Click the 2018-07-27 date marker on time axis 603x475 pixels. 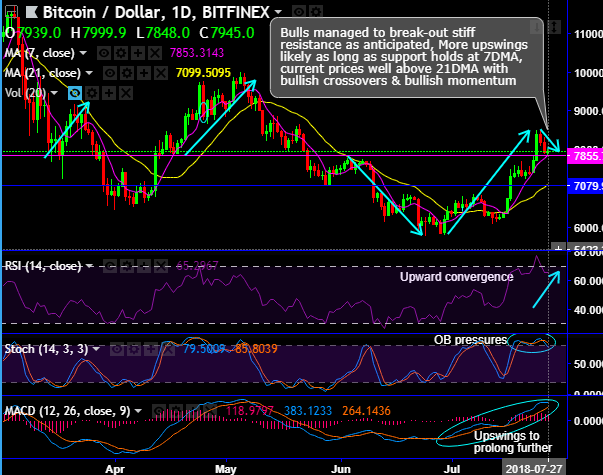click(x=534, y=469)
